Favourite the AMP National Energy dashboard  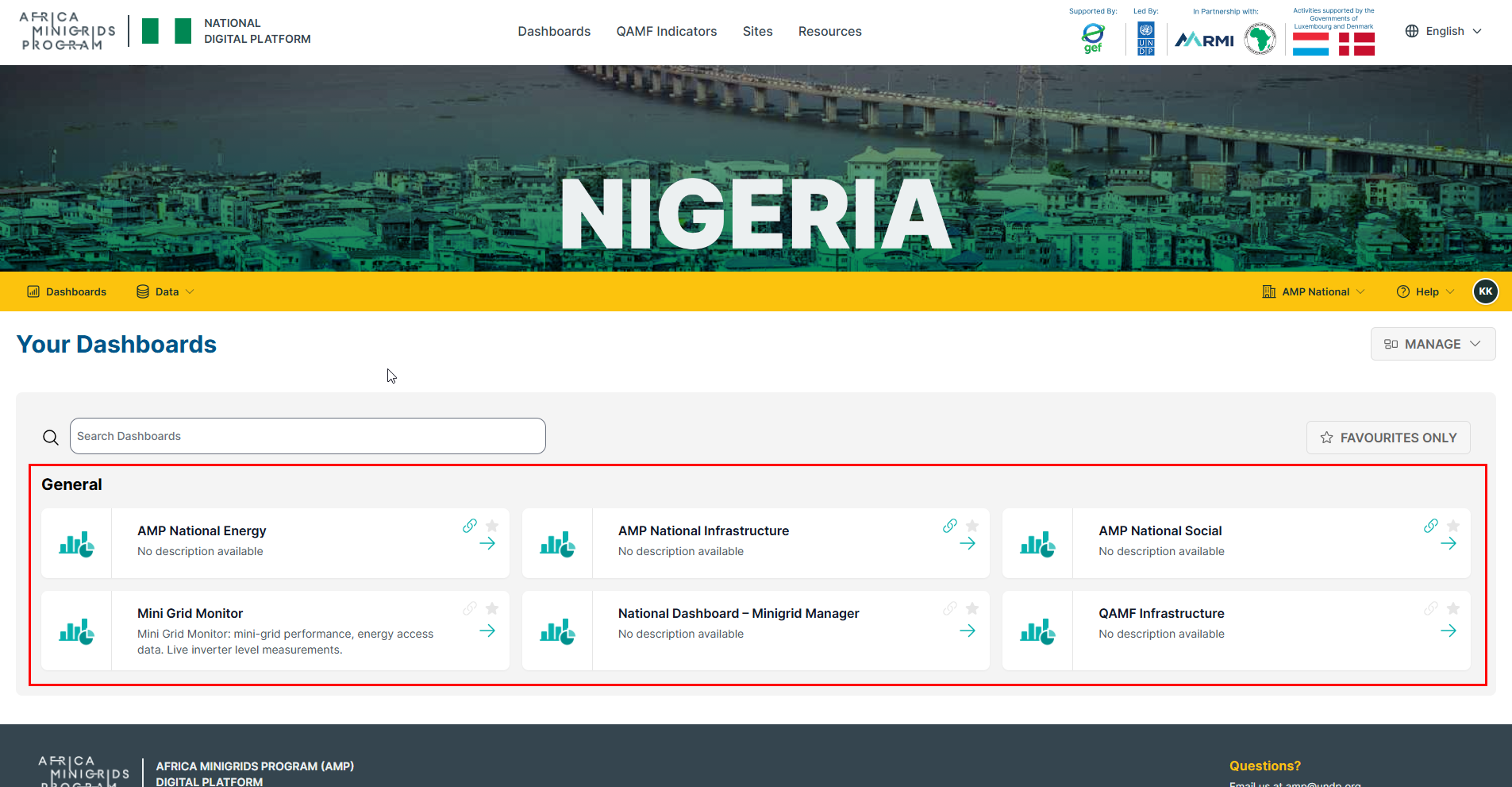point(492,526)
